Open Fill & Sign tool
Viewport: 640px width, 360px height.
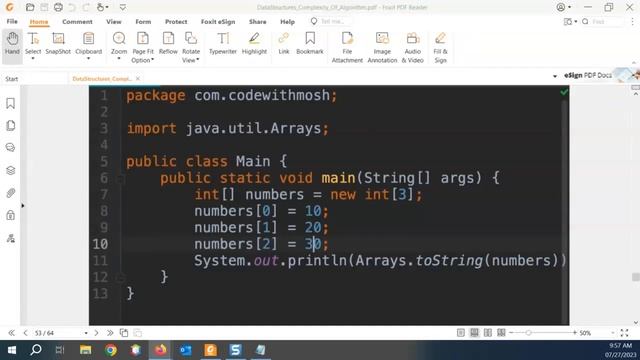(x=440, y=47)
